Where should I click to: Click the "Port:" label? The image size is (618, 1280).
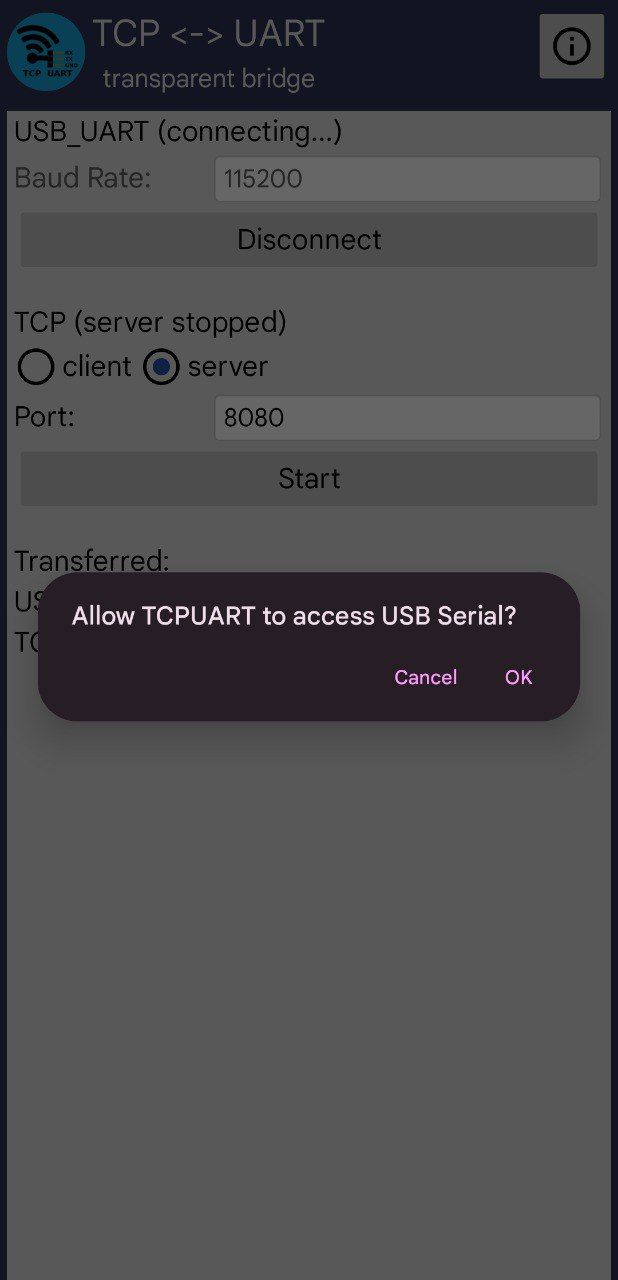click(45, 417)
